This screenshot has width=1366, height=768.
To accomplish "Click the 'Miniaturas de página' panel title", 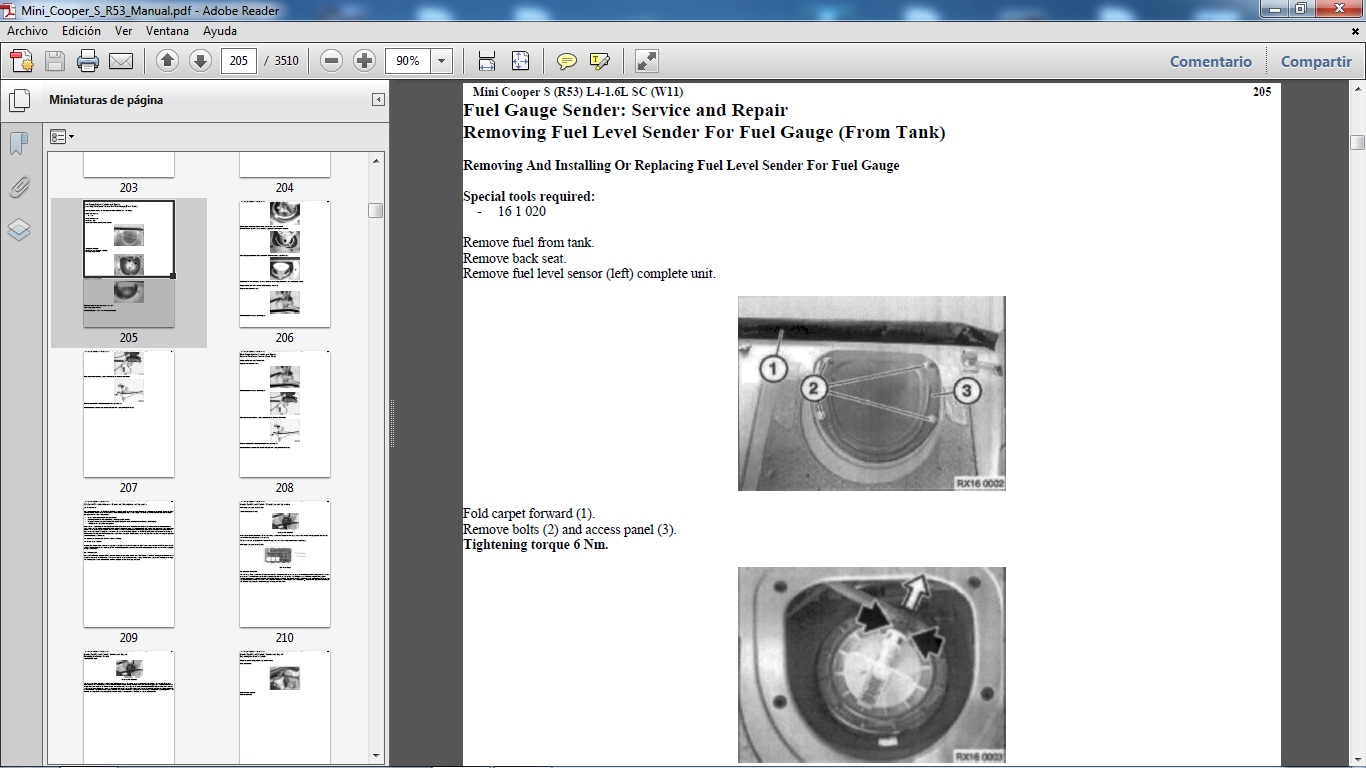I will click(x=106, y=100).
